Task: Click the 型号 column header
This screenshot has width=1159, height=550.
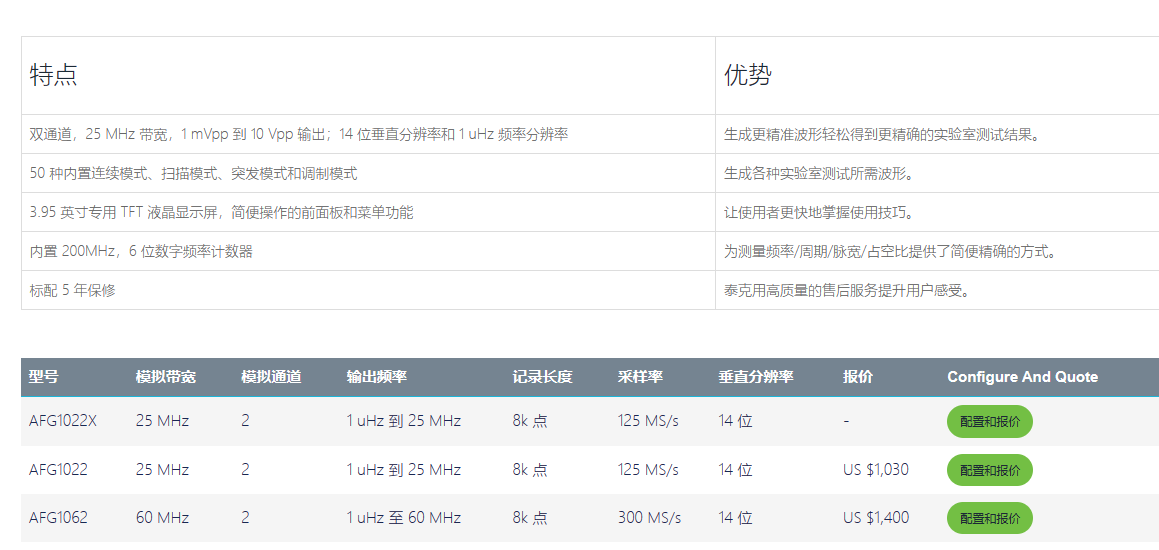Action: [x=44, y=377]
